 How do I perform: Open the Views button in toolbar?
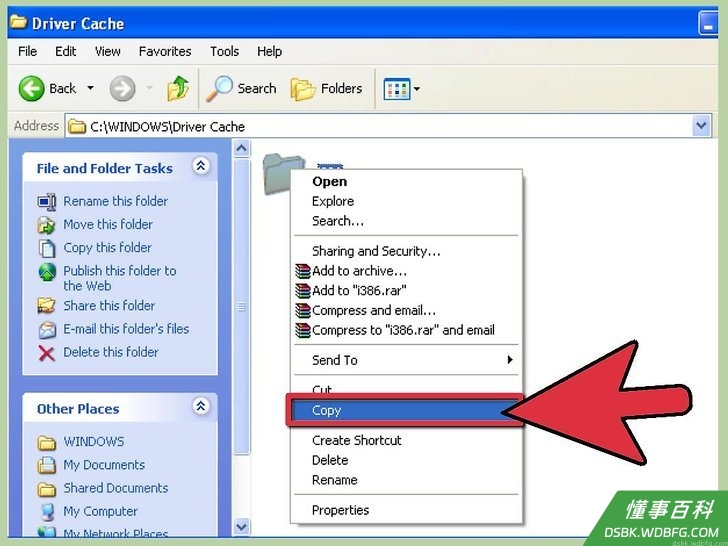tap(397, 89)
